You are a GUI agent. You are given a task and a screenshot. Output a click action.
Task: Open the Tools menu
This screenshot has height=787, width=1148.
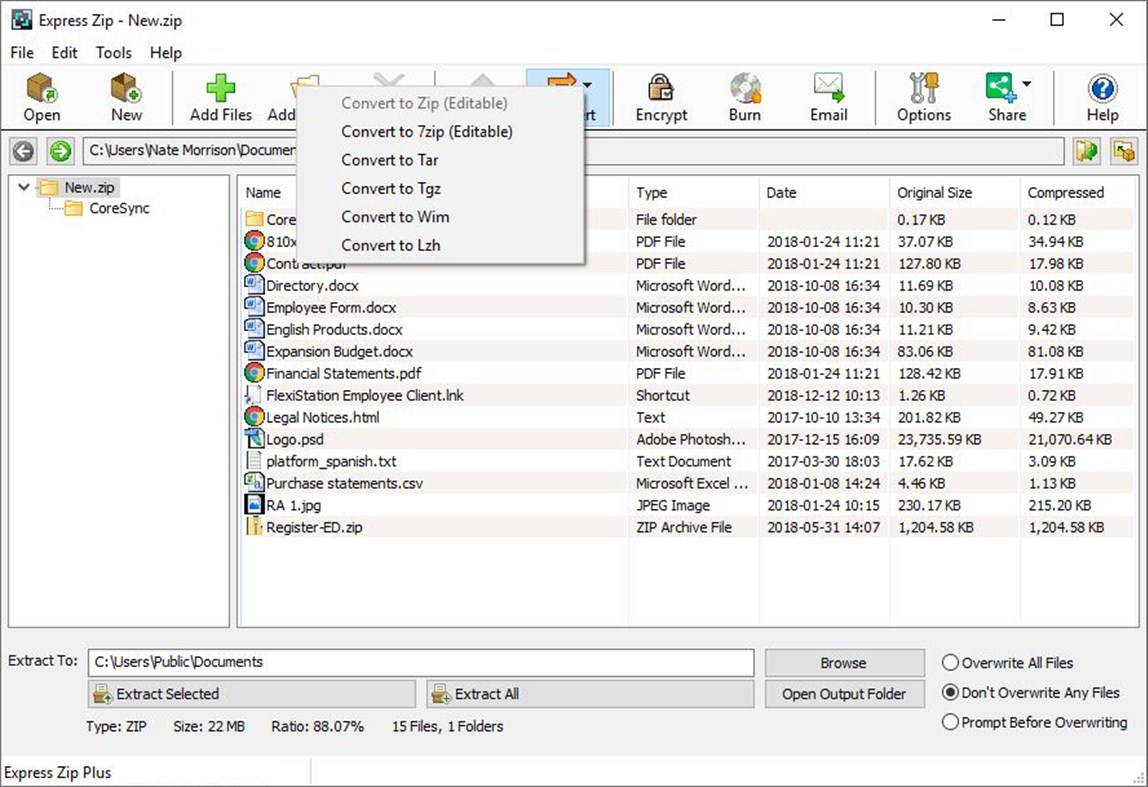click(x=113, y=53)
